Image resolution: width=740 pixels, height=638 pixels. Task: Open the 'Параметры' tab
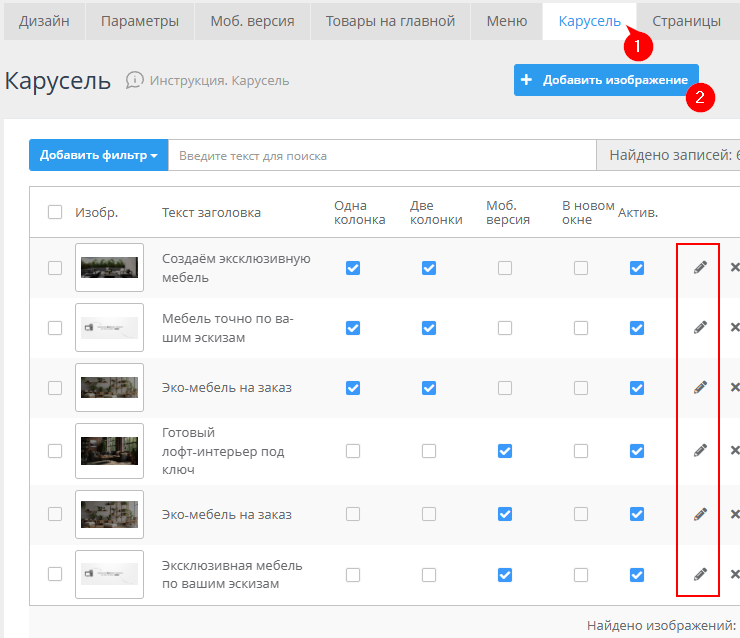pos(140,21)
